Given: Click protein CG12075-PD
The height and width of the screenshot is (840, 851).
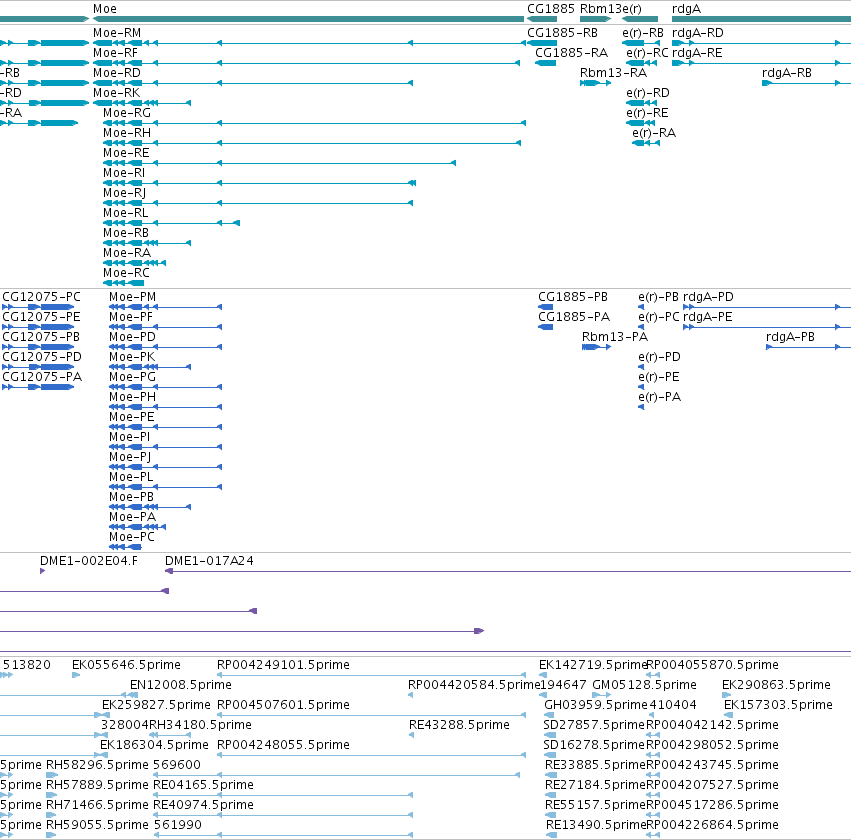Looking at the screenshot, I should [42, 357].
